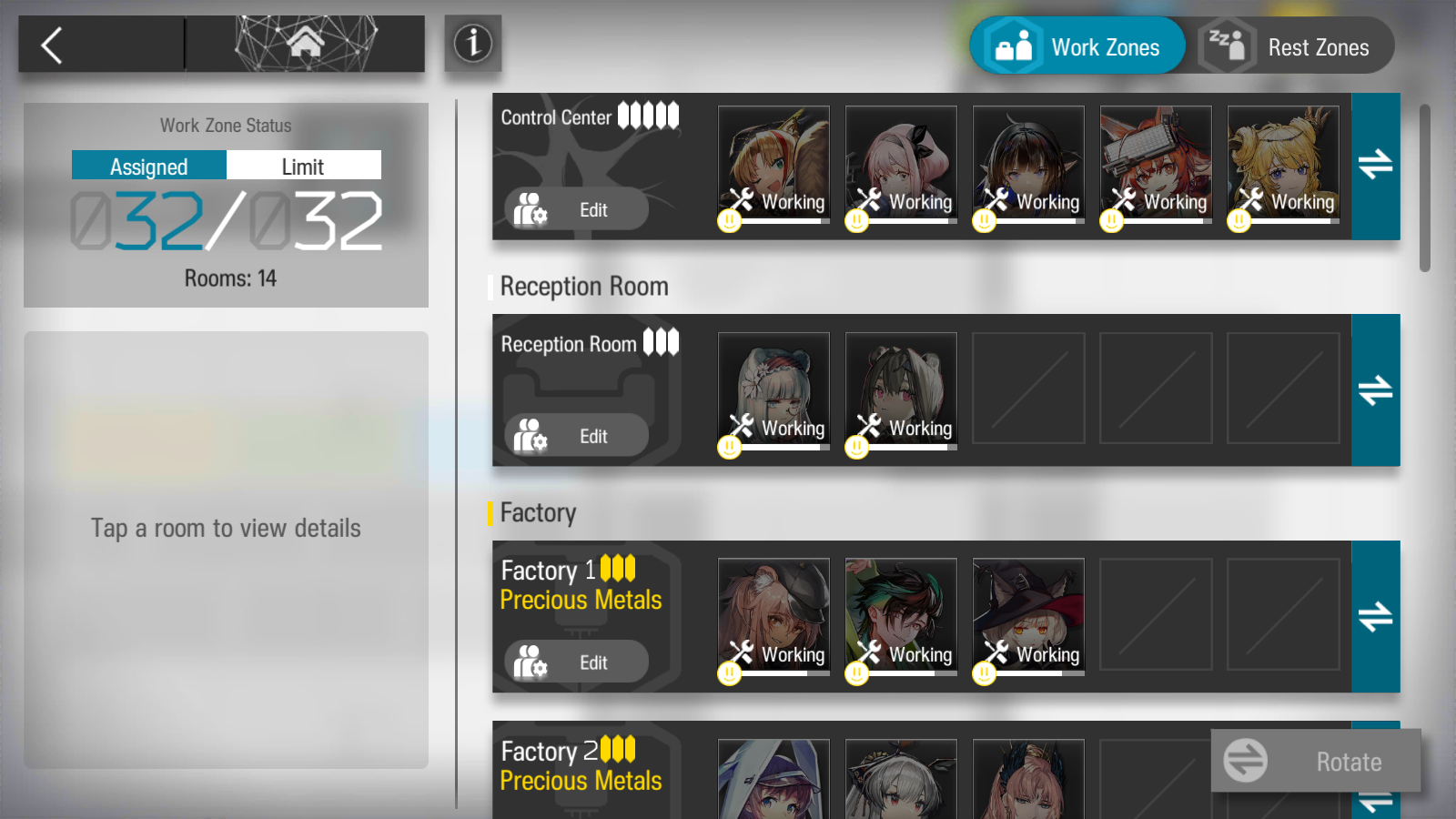Viewport: 1456px width, 819px height.
Task: Edit Factory 1 operators
Action: coord(576,663)
